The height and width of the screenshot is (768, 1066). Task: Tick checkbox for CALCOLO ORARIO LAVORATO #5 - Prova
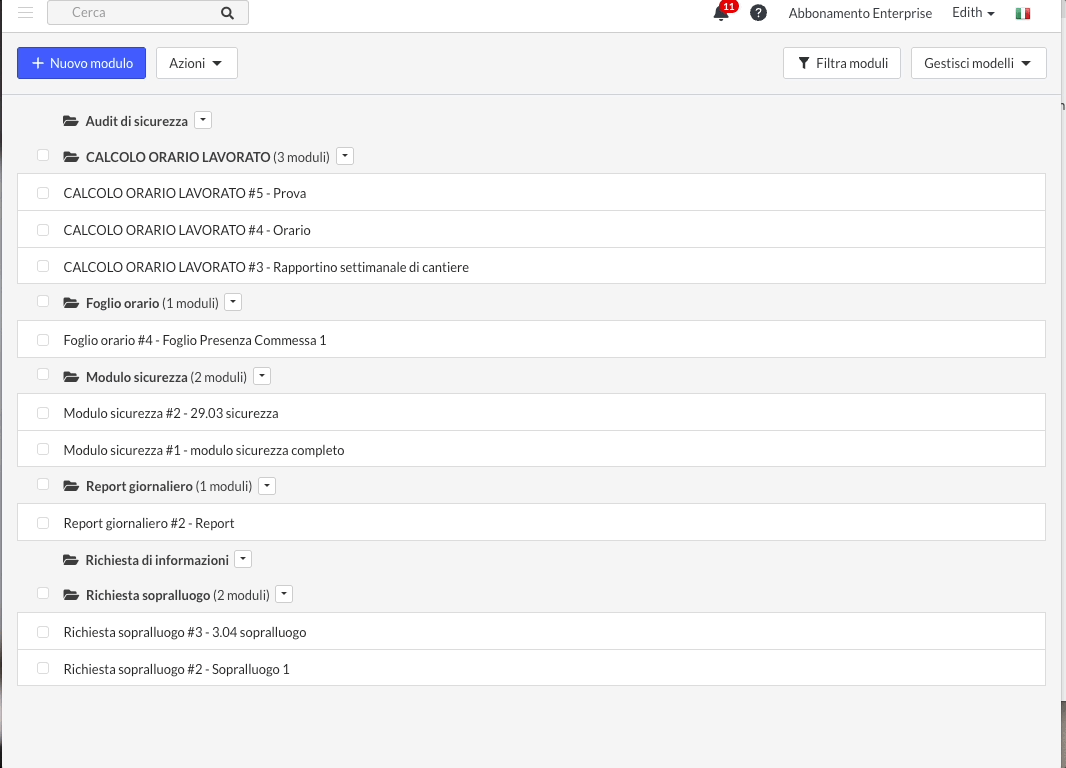coord(43,193)
